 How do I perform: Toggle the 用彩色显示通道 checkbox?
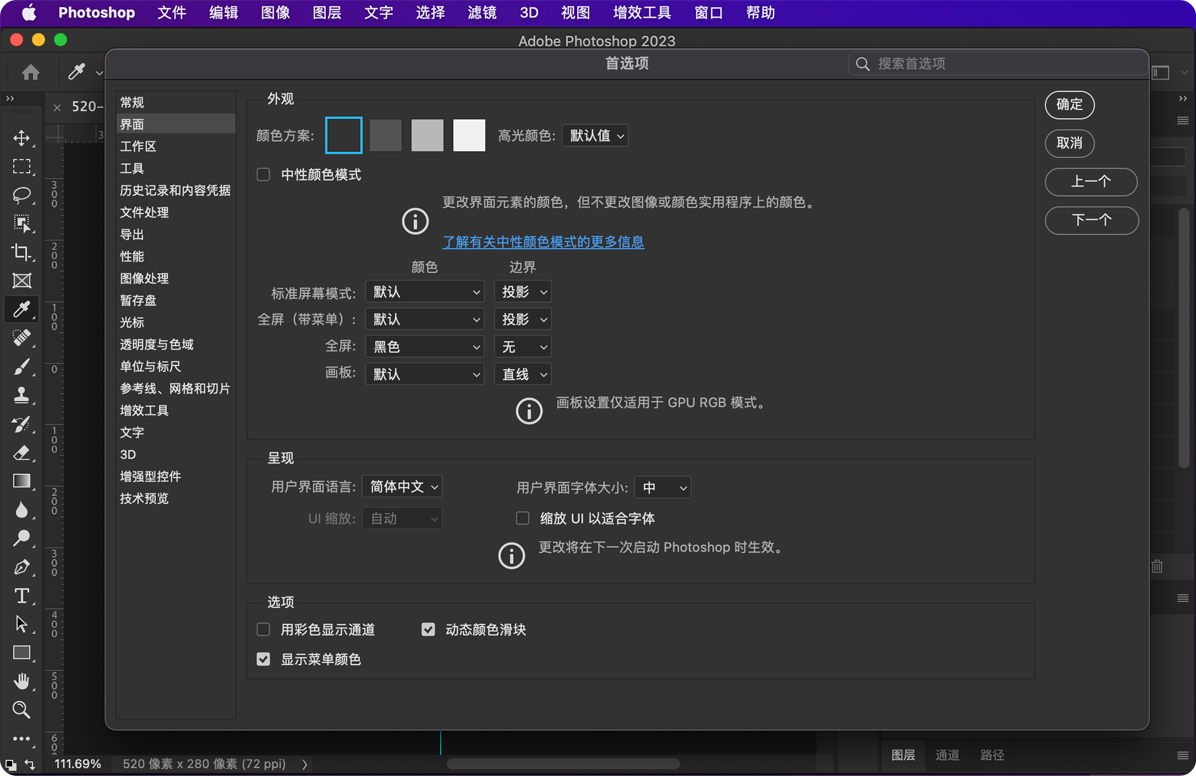point(264,630)
